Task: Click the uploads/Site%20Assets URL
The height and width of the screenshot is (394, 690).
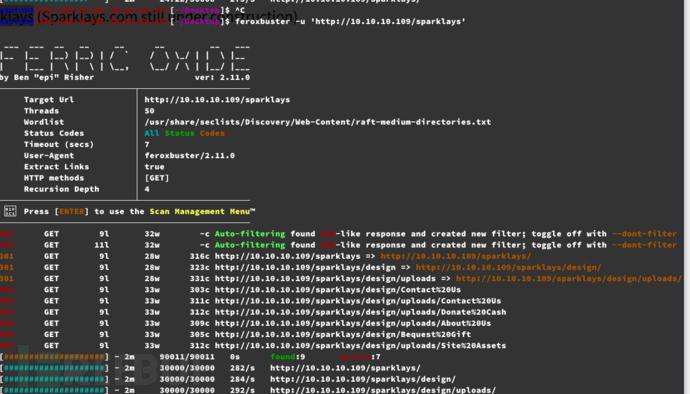Action: 361,346
